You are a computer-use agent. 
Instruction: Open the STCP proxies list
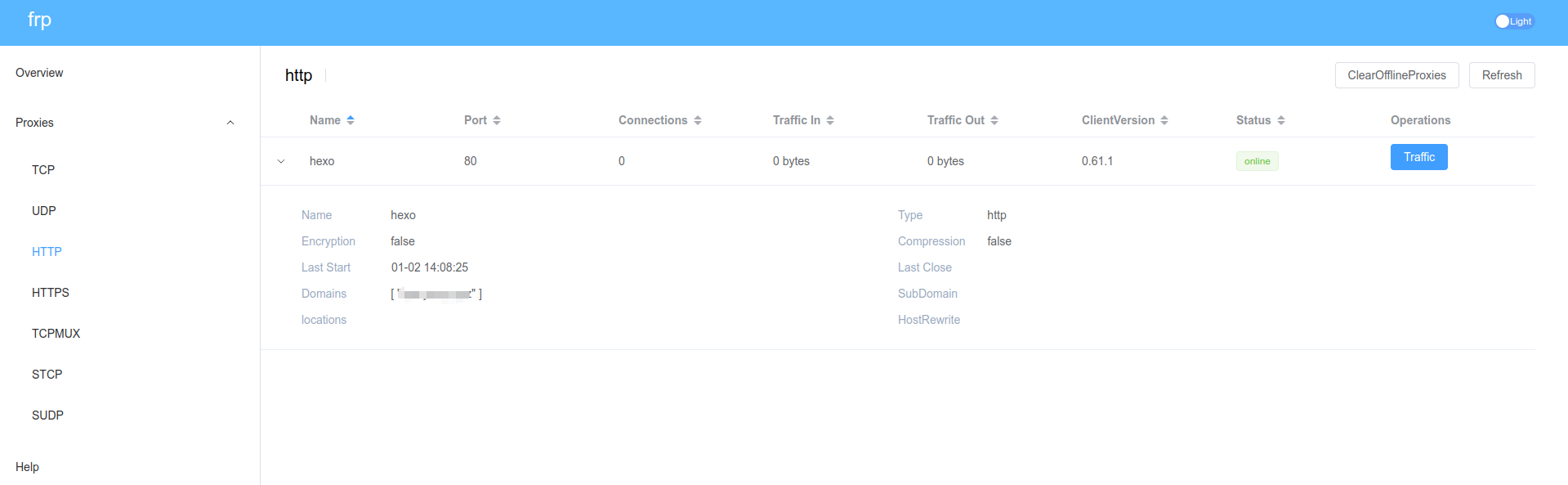47,375
